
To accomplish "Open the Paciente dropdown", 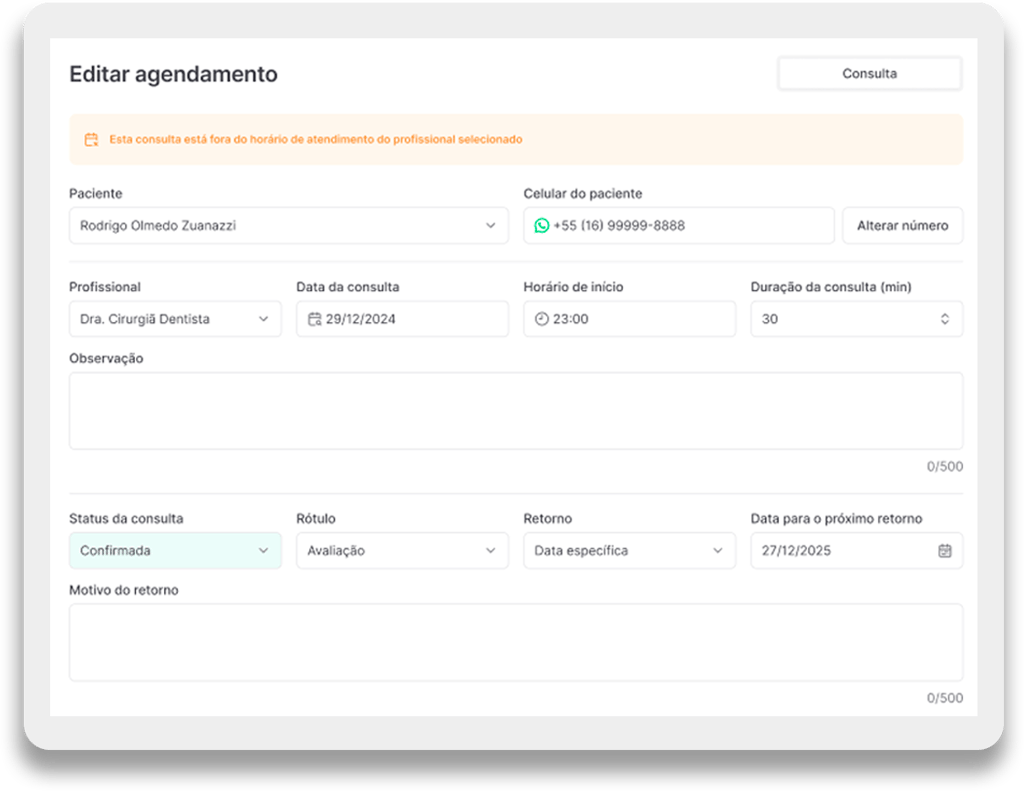I will coord(289,225).
